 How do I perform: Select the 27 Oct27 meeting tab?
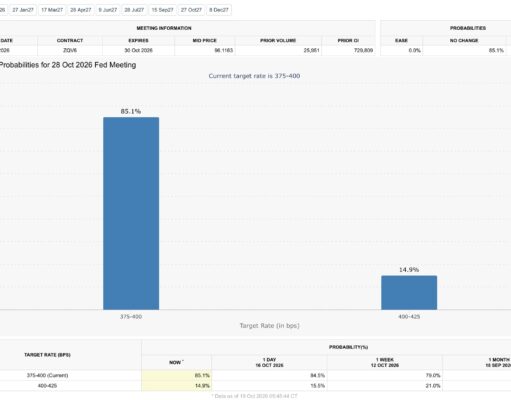[191, 10]
